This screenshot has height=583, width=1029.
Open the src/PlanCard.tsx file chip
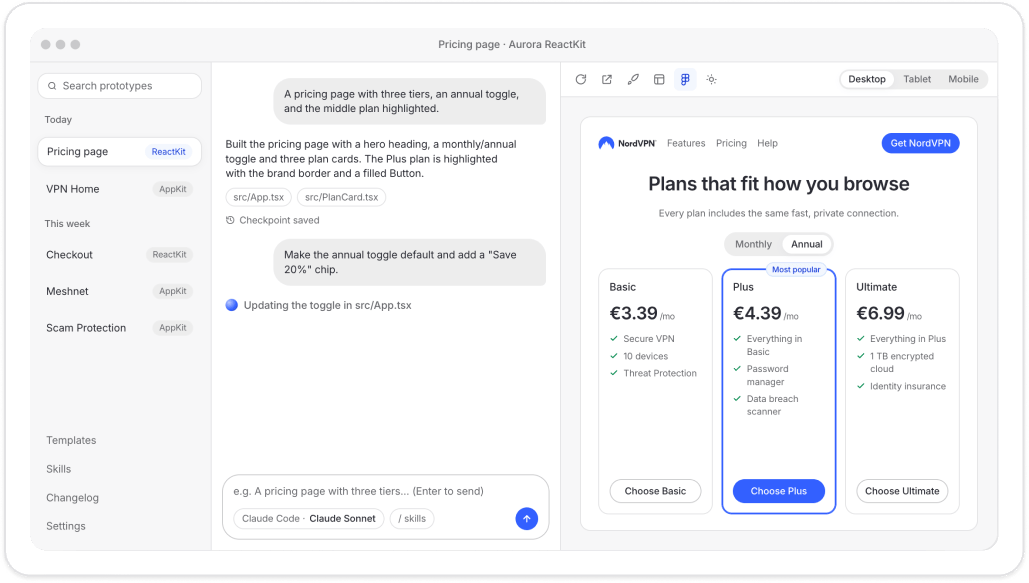tap(341, 197)
